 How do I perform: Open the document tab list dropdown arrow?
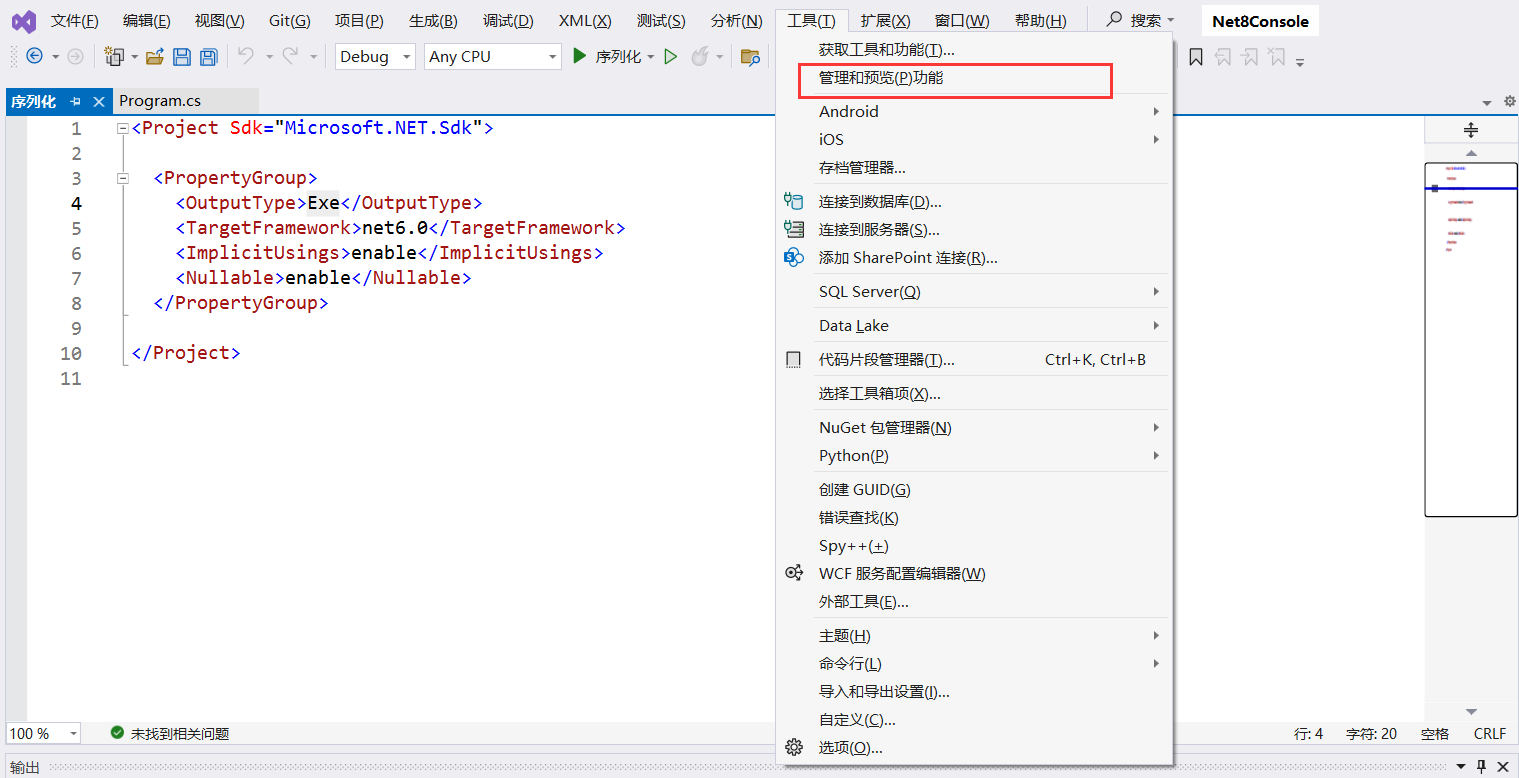click(x=1486, y=102)
